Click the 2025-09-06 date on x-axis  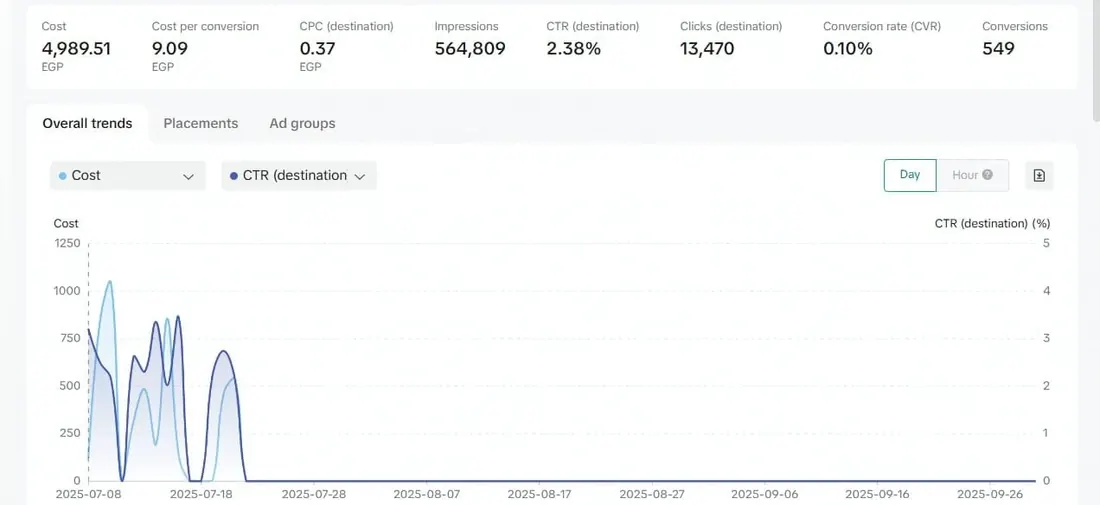pyautogui.click(x=765, y=494)
